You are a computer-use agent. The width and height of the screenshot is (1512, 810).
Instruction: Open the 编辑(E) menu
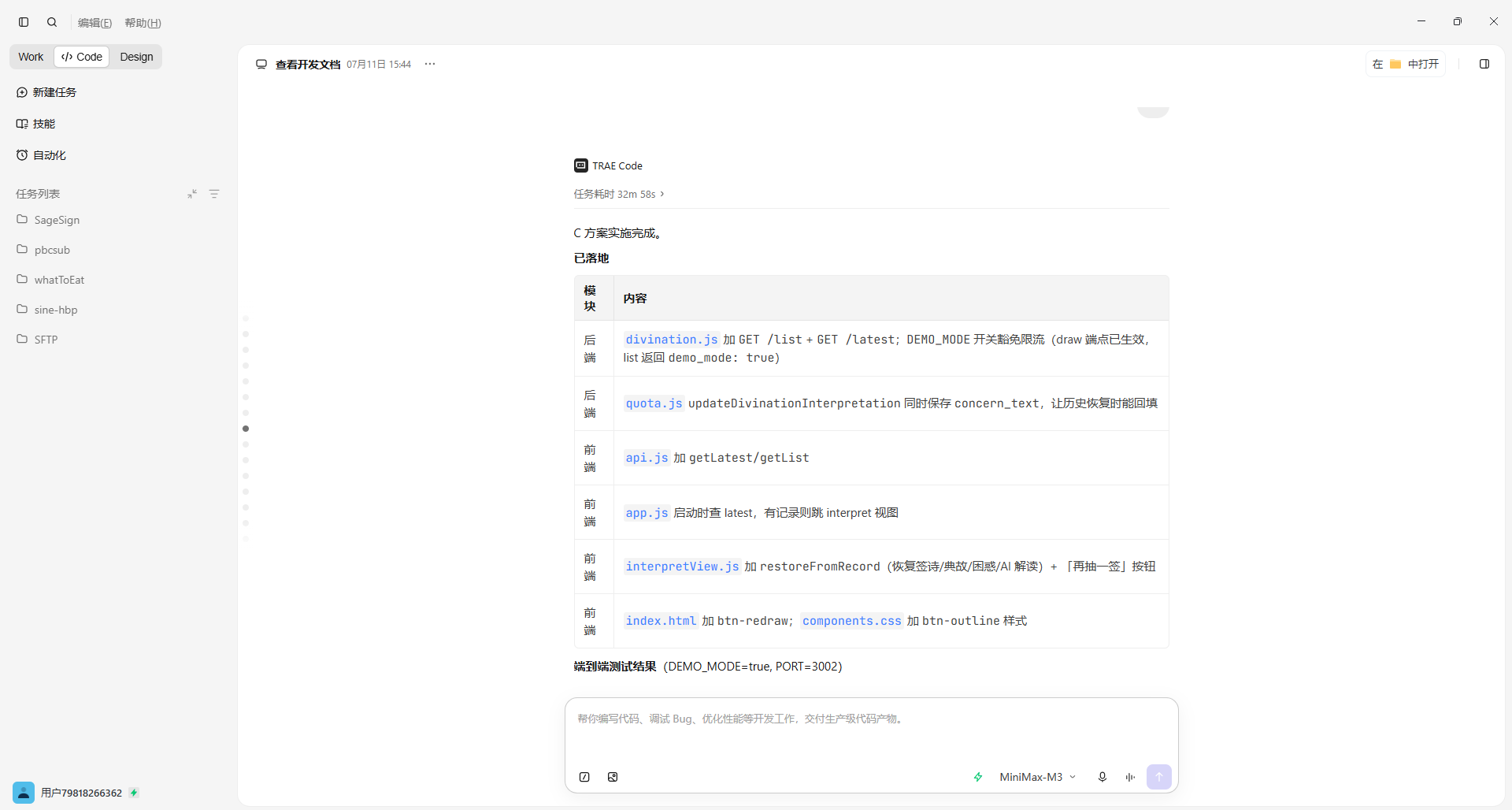[94, 23]
